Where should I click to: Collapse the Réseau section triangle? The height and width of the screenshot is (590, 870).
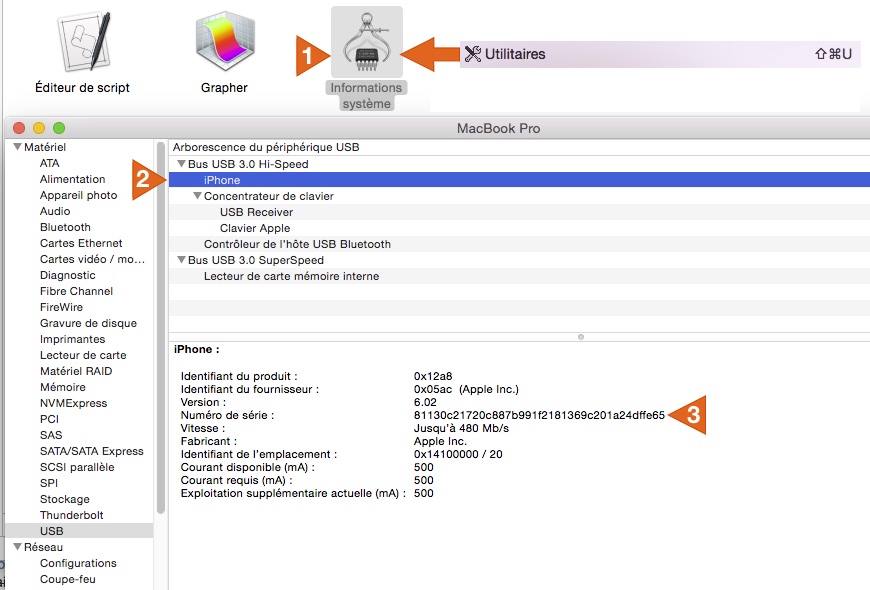(17, 547)
